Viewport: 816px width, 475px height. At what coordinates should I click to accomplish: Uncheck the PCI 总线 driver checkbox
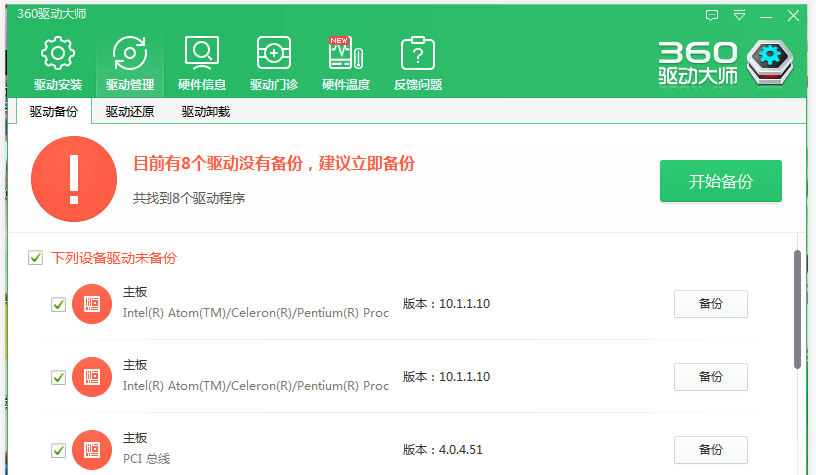tap(58, 450)
